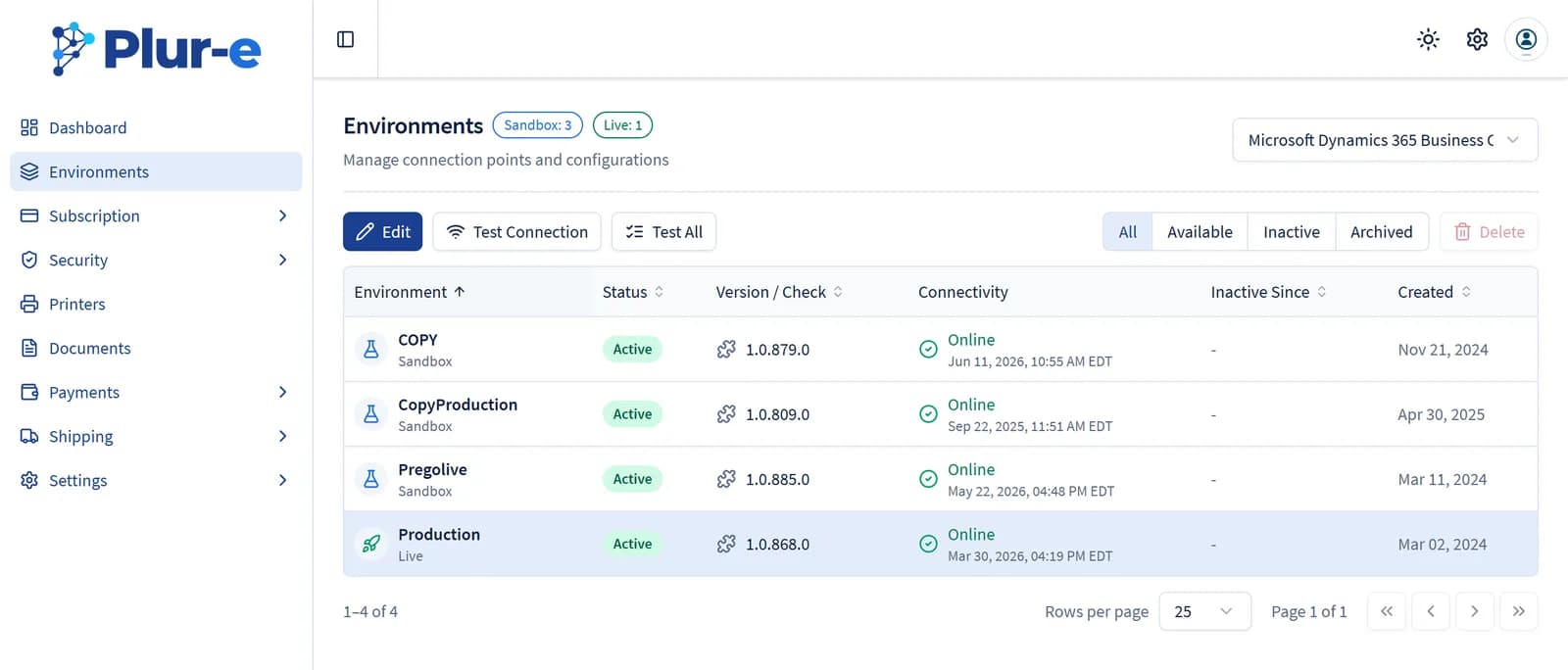Expand the Shipping menu chevron
Viewport: 1568px width, 670px height.
[282, 436]
